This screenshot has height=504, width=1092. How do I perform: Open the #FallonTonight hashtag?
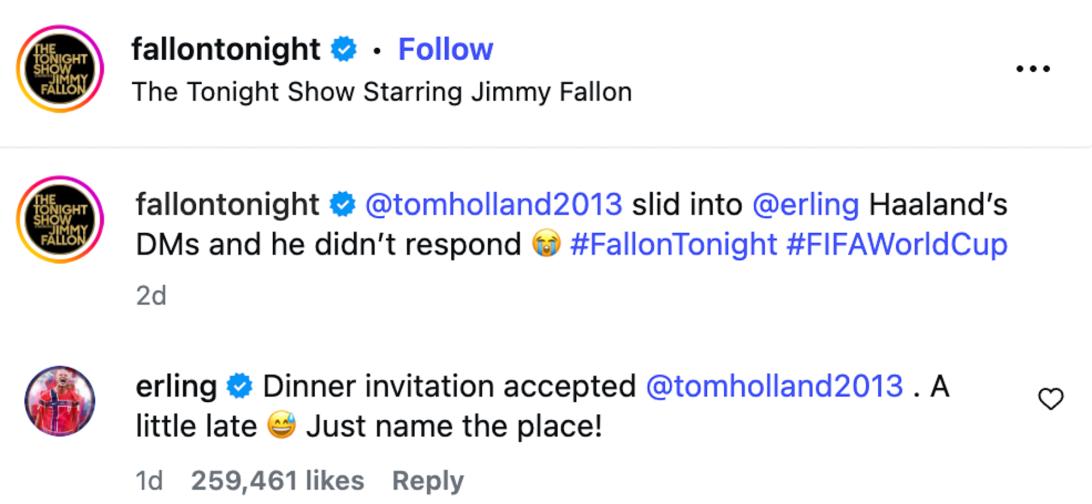click(673, 245)
